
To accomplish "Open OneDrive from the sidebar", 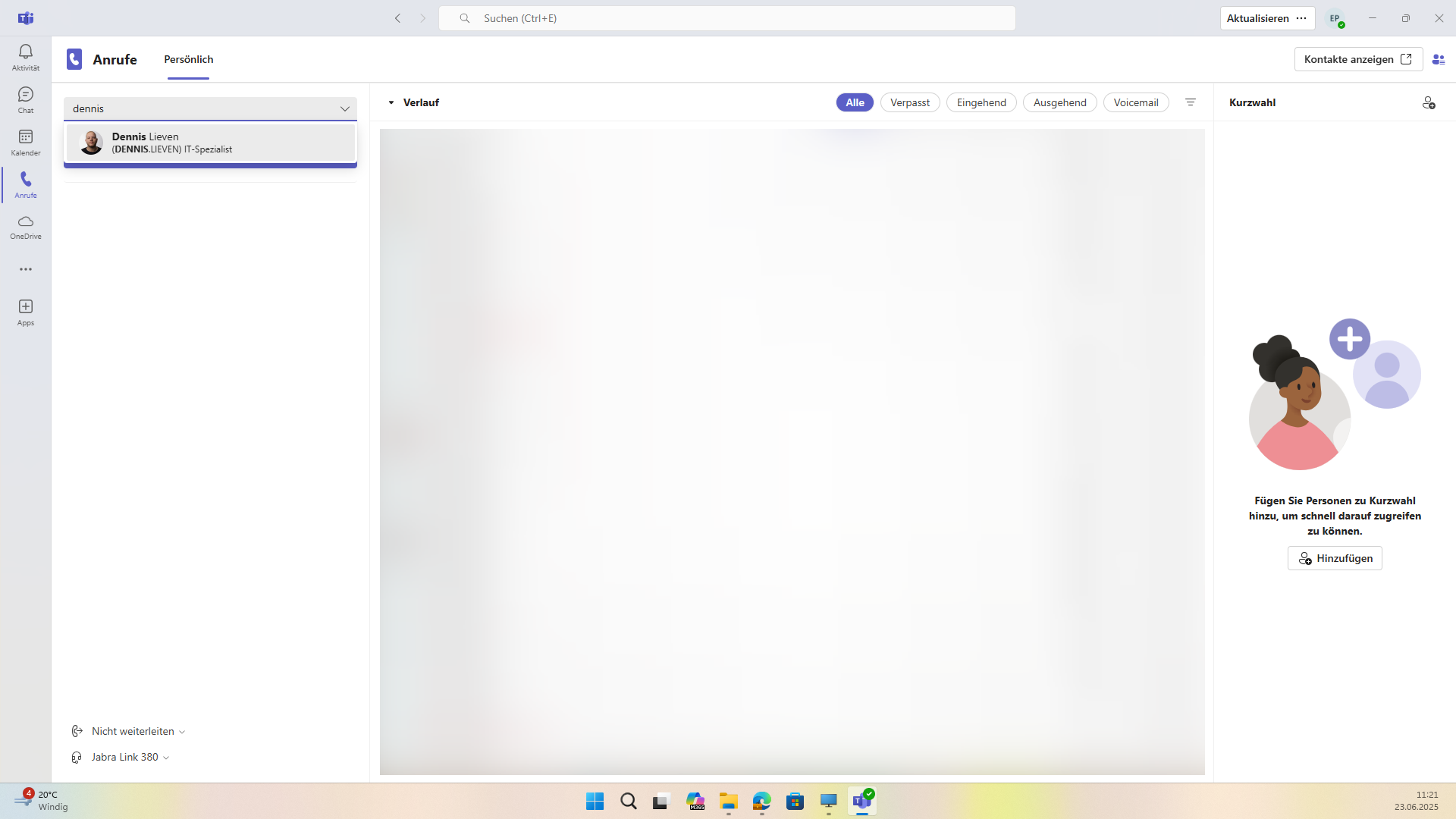I will 26,226.
